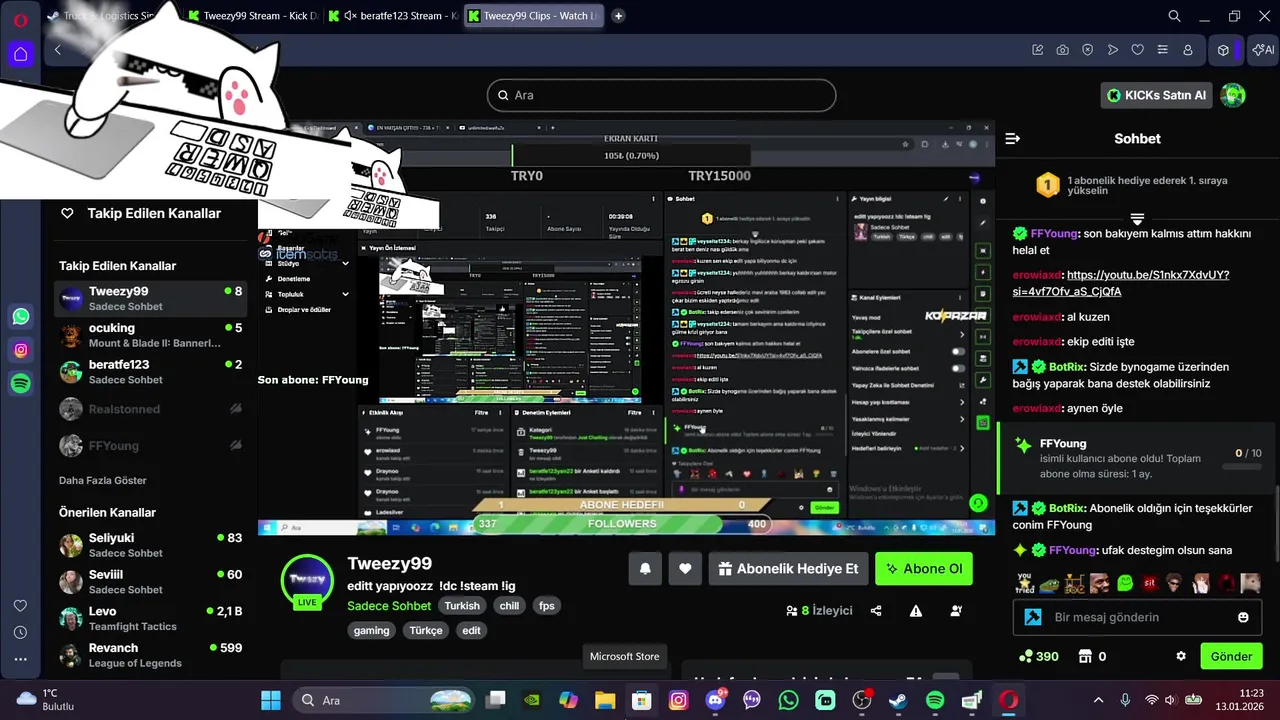Click the ad blocker shield icon
The width and height of the screenshot is (1280, 720).
[x=1087, y=50]
